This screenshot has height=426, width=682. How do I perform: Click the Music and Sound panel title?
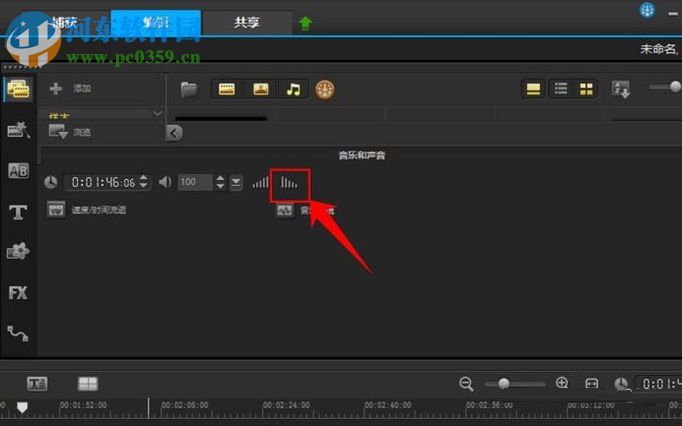pyautogui.click(x=362, y=155)
